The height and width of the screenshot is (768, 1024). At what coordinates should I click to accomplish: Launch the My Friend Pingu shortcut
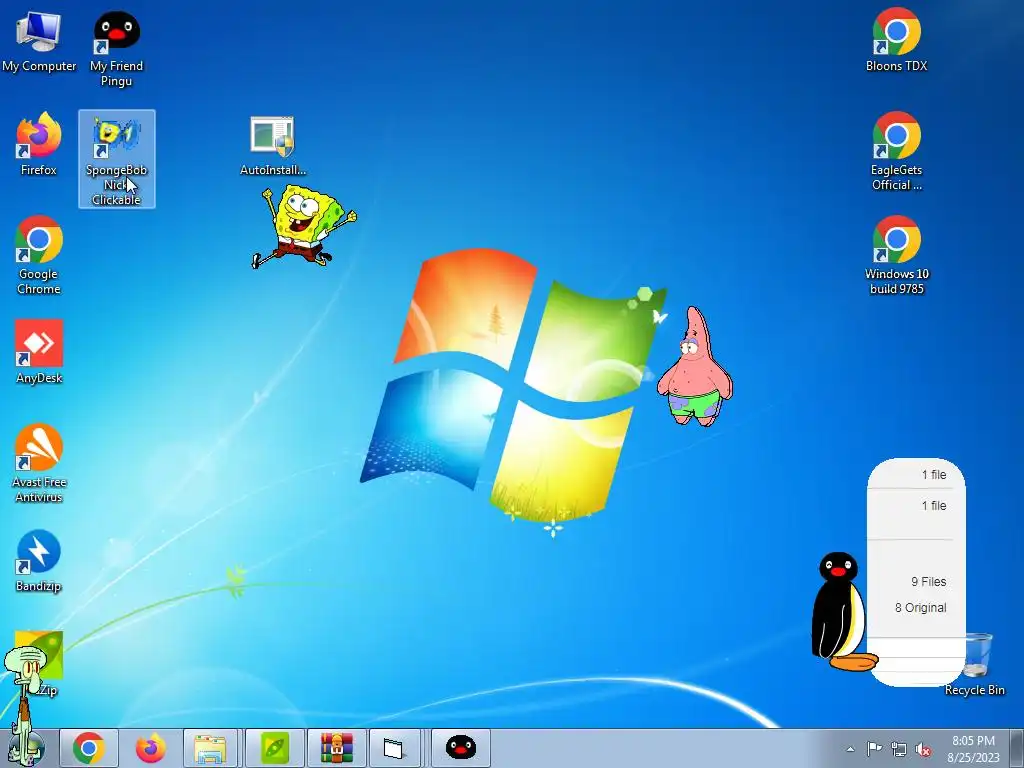[116, 49]
